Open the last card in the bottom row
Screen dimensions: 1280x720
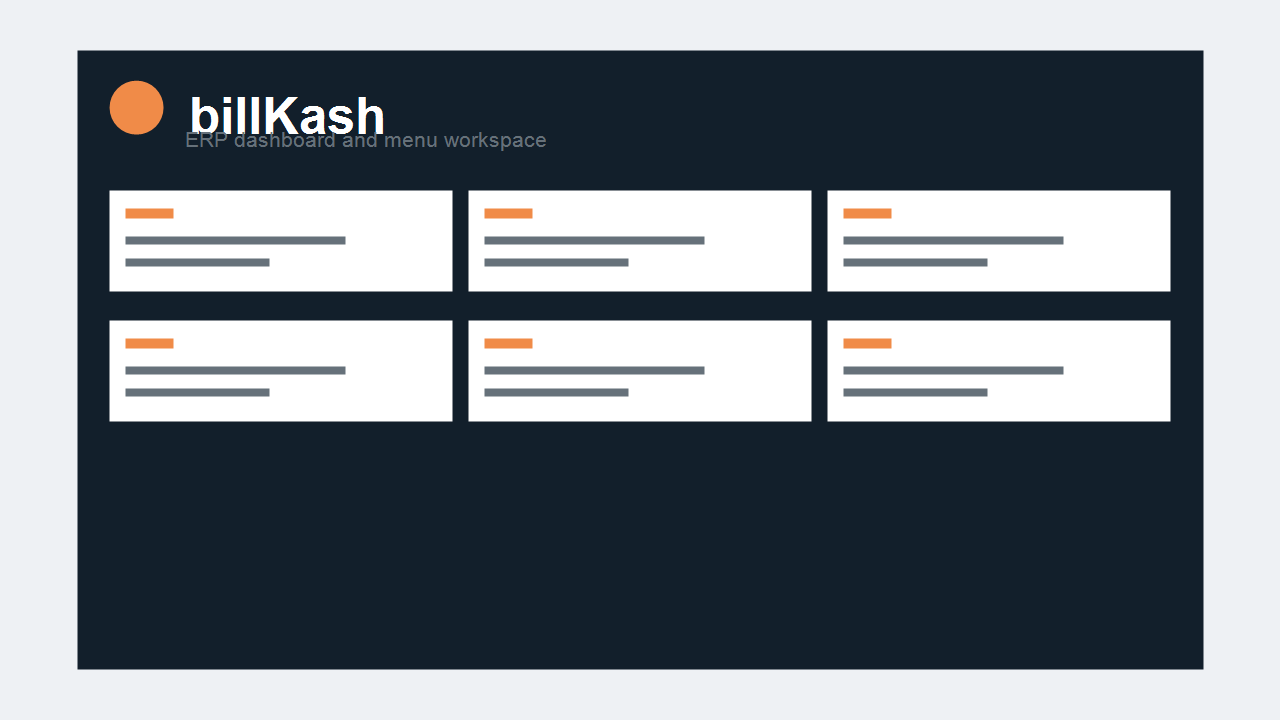999,371
